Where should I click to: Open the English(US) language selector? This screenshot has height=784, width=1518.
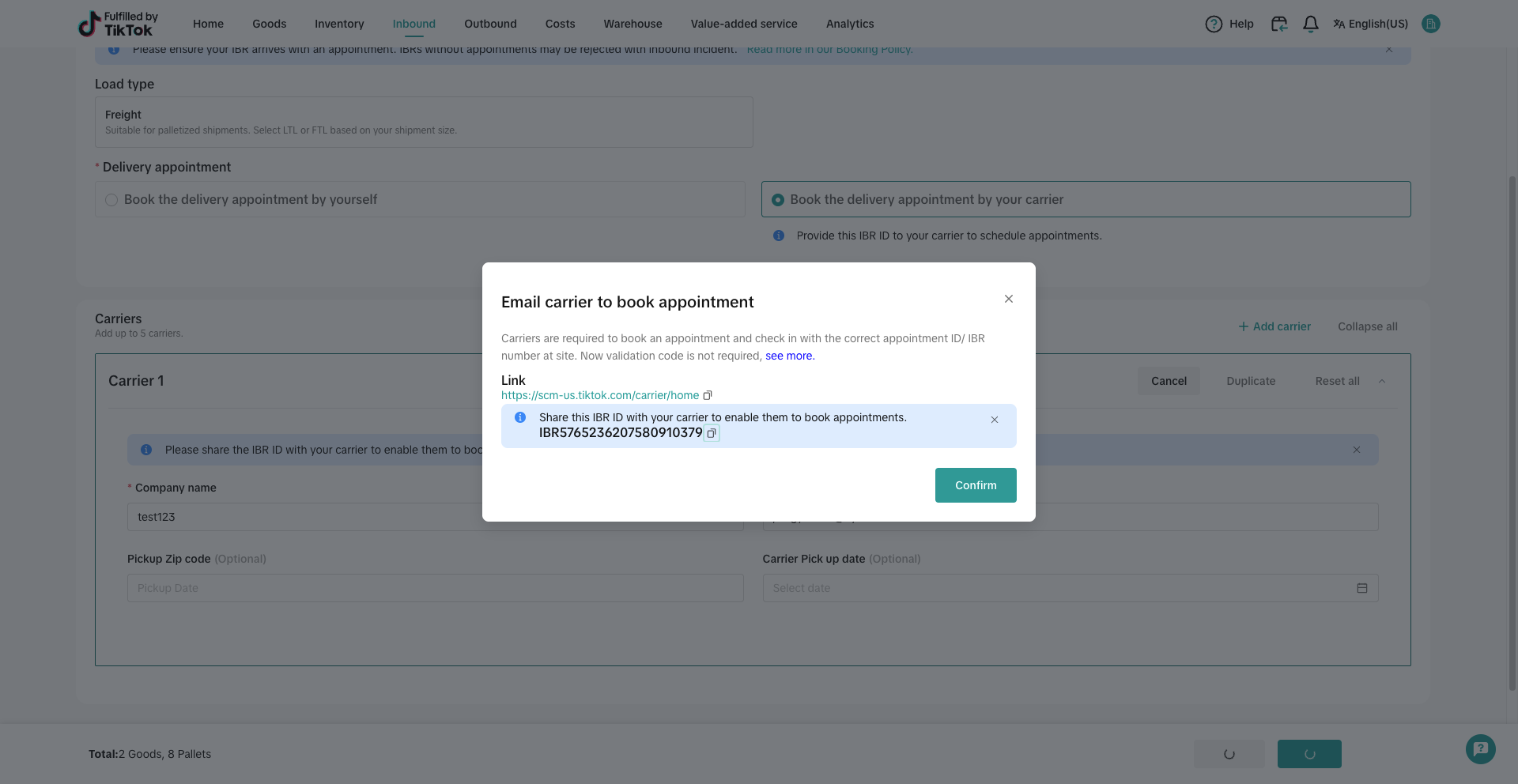pos(1370,24)
